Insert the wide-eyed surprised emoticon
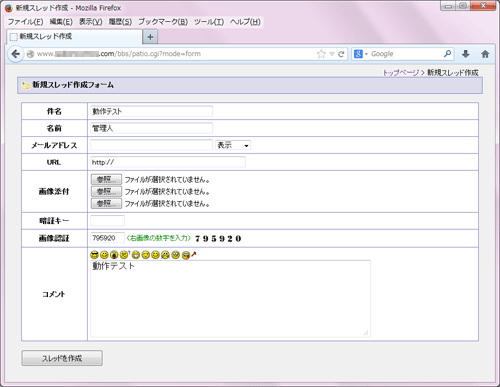This screenshot has width=500, height=387. [x=176, y=255]
